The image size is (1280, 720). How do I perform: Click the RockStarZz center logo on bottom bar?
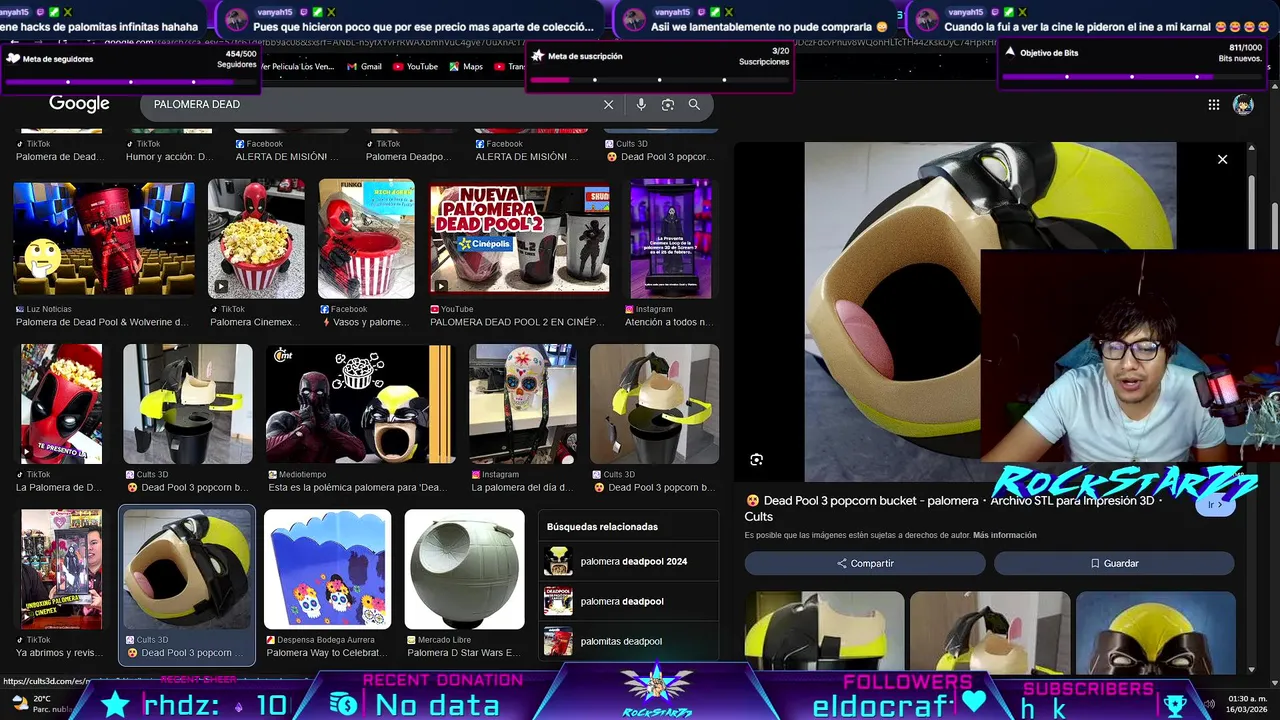coord(656,690)
